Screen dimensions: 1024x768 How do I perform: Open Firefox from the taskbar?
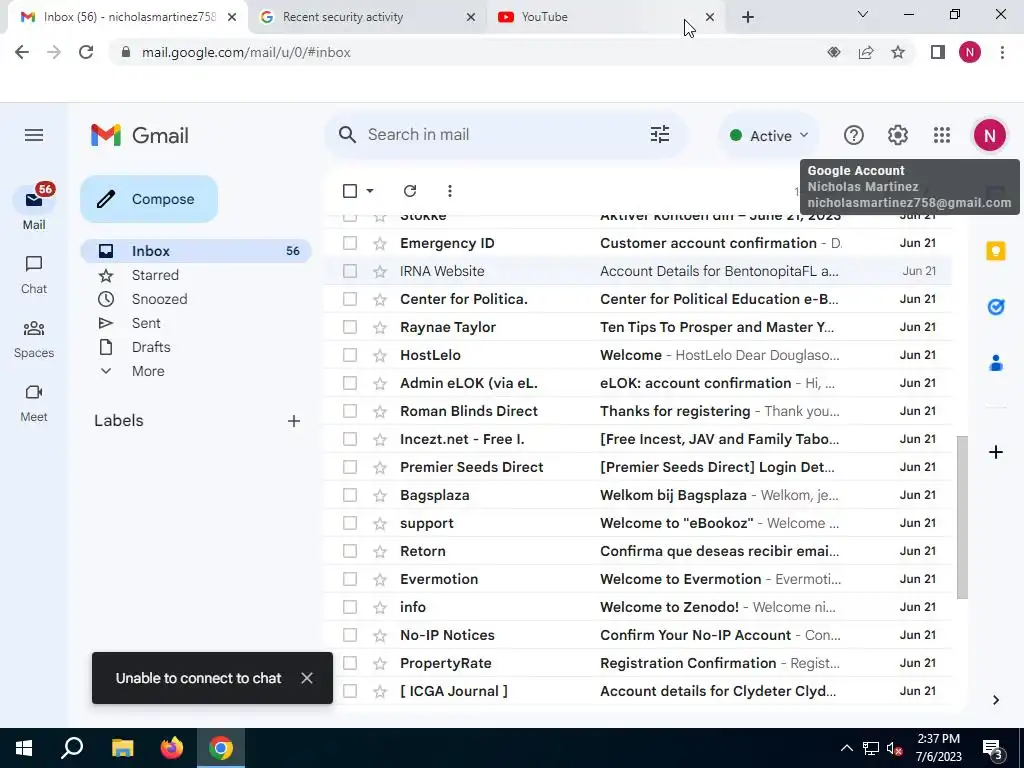(x=172, y=748)
